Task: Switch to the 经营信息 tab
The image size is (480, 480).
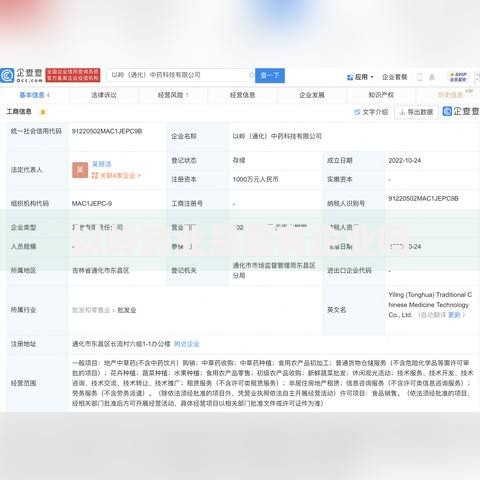Action: click(242, 95)
